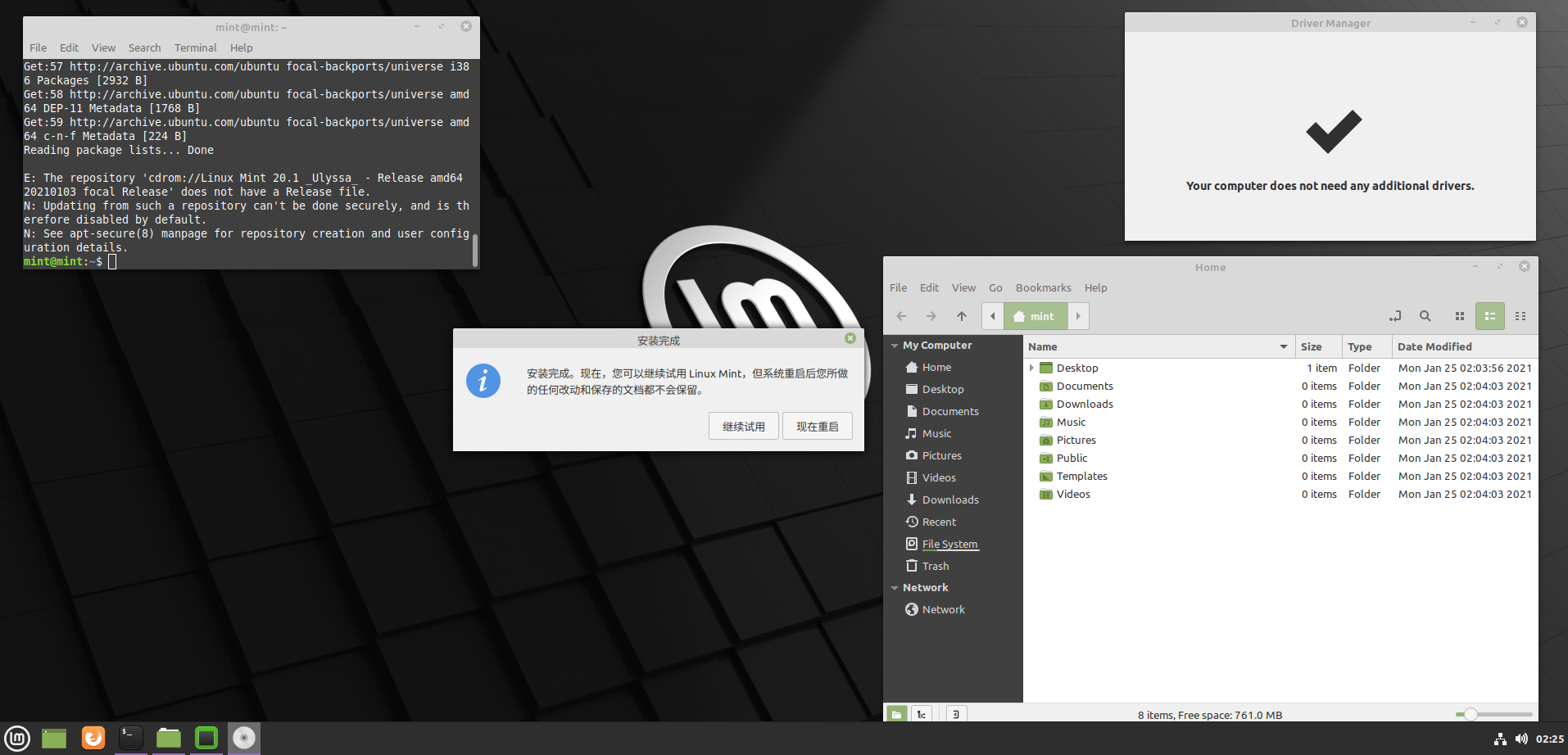Open the volume tray icon
The height and width of the screenshot is (755, 1568).
coord(1521,739)
